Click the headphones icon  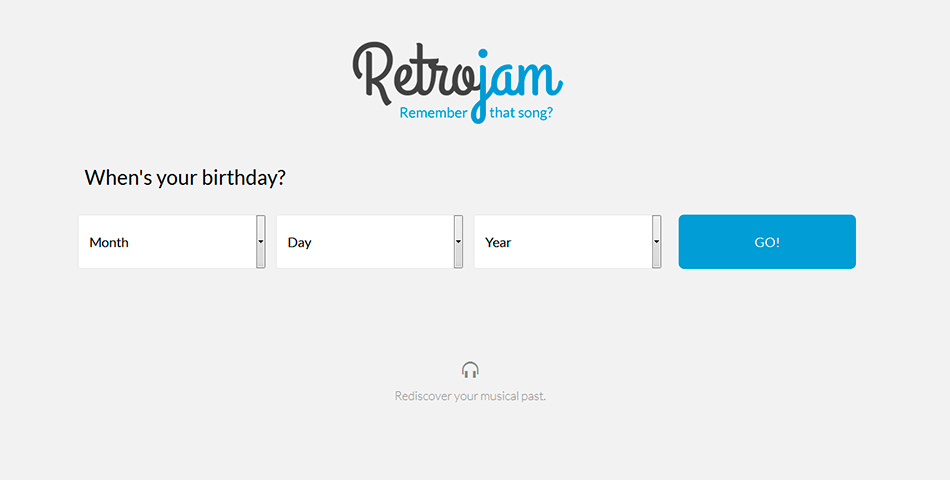[470, 370]
